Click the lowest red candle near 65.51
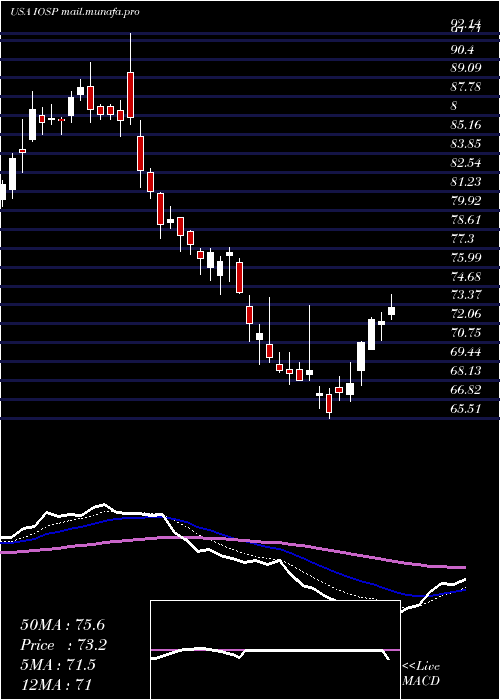 [329, 403]
